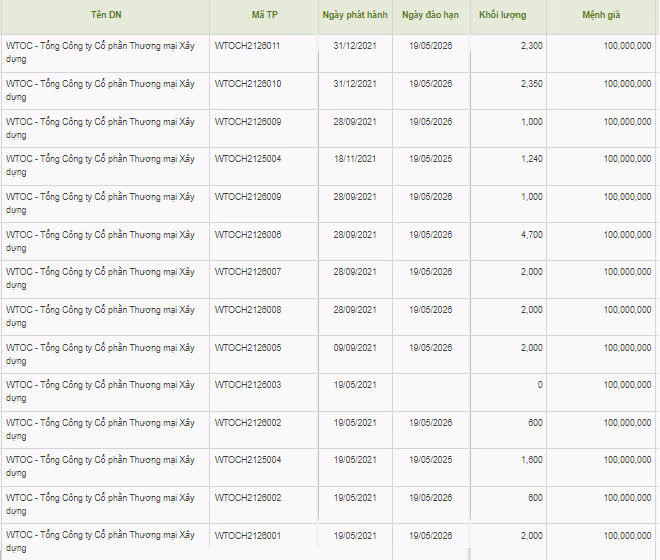Open bond code WTOCH2126008
Screen dimensions: 660x560
(x=248, y=310)
